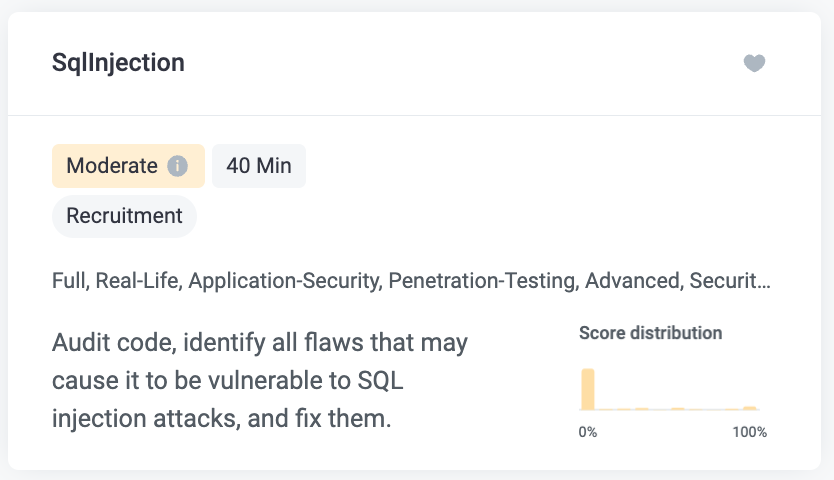Select the Moderate difficulty badge
Screen dimensions: 834x480
(x=128, y=166)
